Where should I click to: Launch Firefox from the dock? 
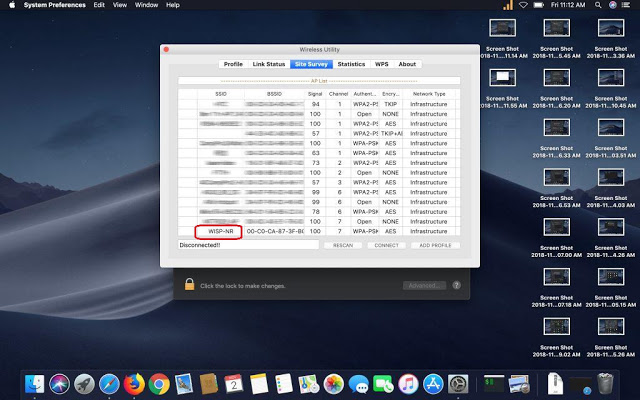tap(134, 383)
